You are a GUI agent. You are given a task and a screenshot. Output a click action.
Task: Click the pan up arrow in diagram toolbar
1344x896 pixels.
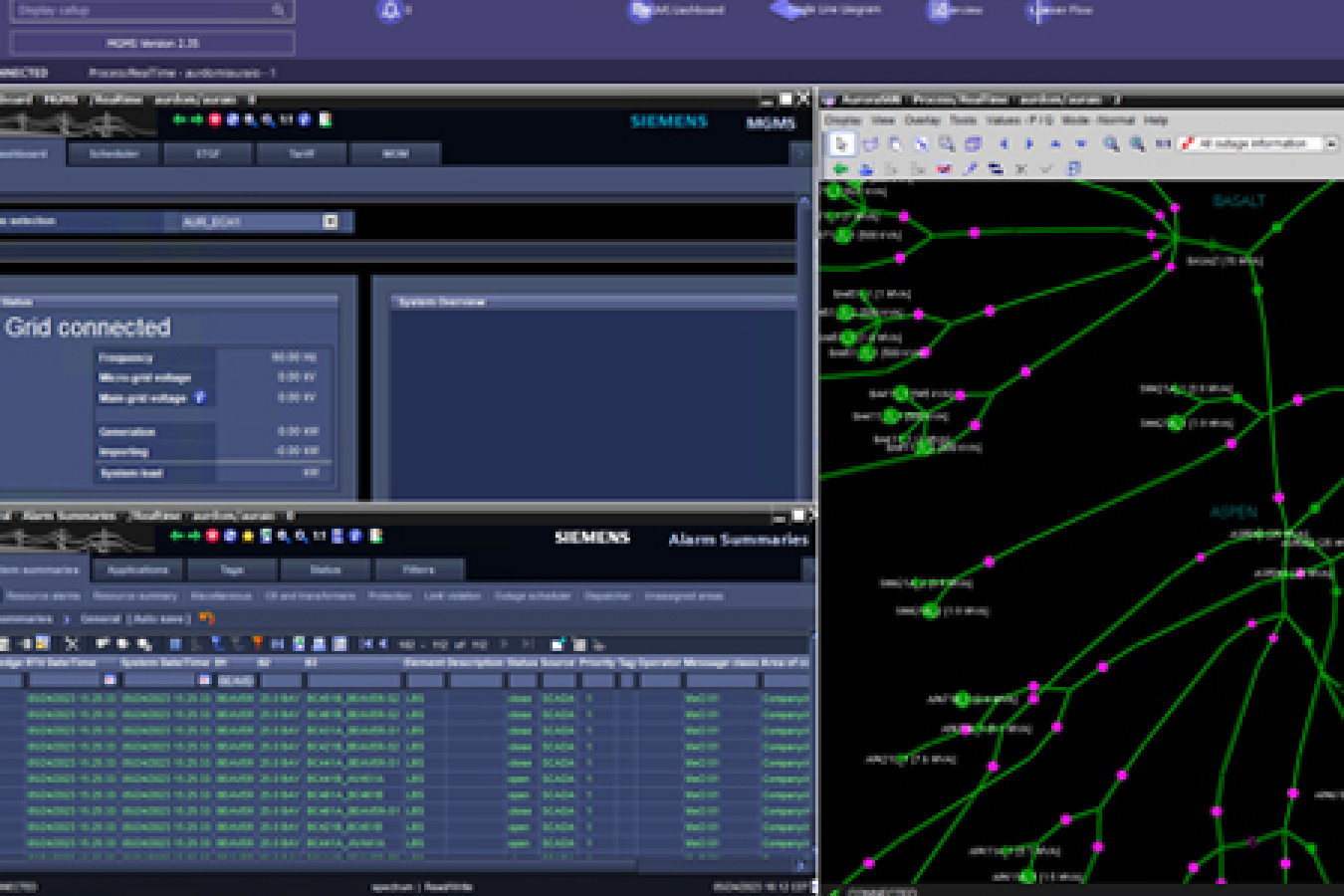[1055, 144]
